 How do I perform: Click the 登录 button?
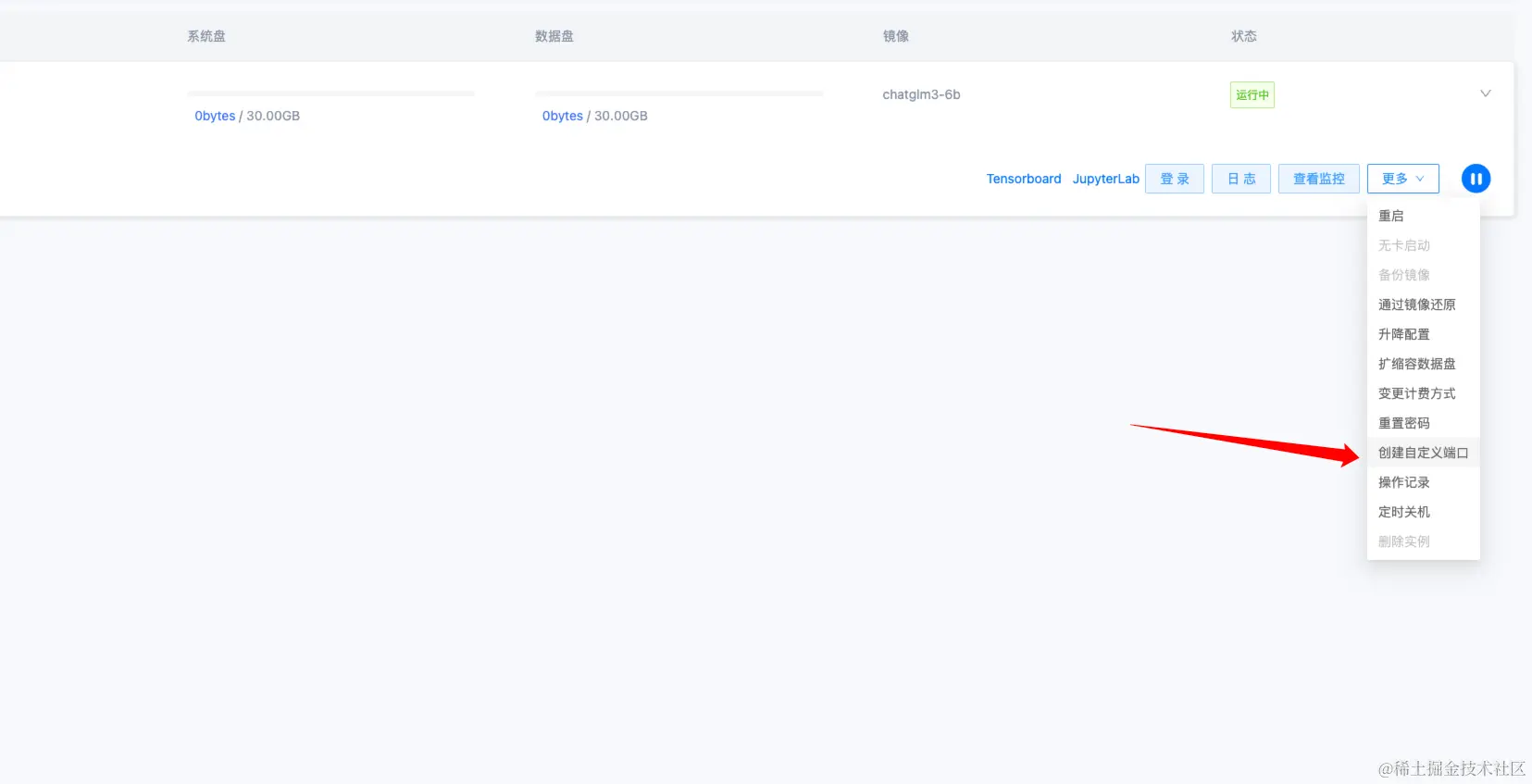1175,179
